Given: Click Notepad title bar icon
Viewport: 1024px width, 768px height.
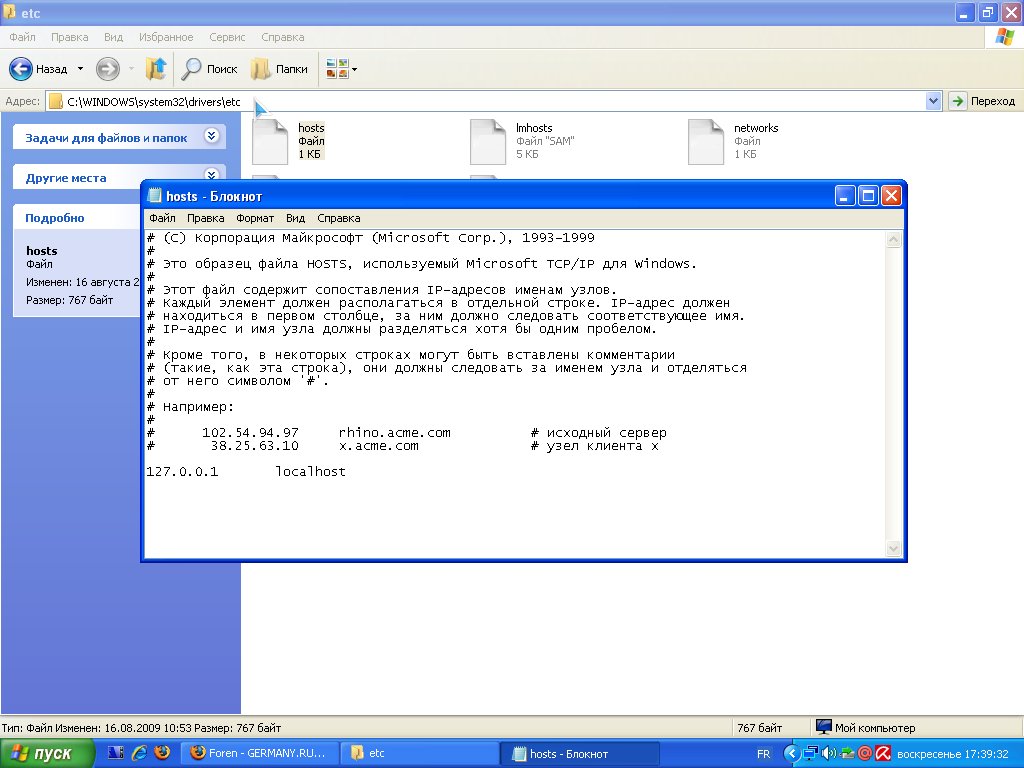Looking at the screenshot, I should pos(154,196).
